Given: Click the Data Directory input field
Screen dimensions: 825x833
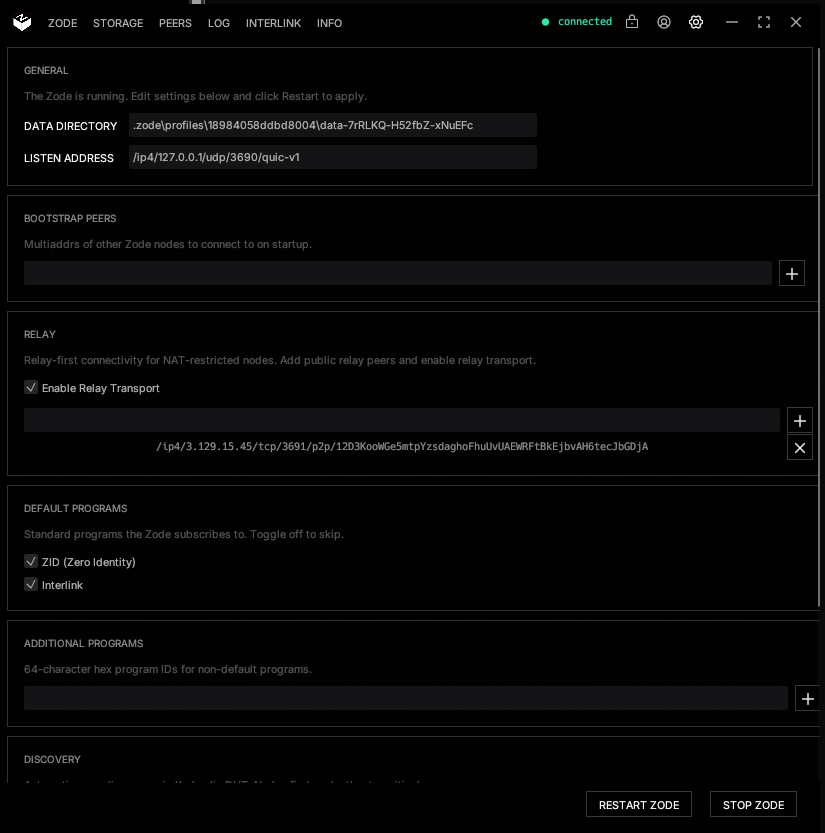Looking at the screenshot, I should tap(333, 125).
